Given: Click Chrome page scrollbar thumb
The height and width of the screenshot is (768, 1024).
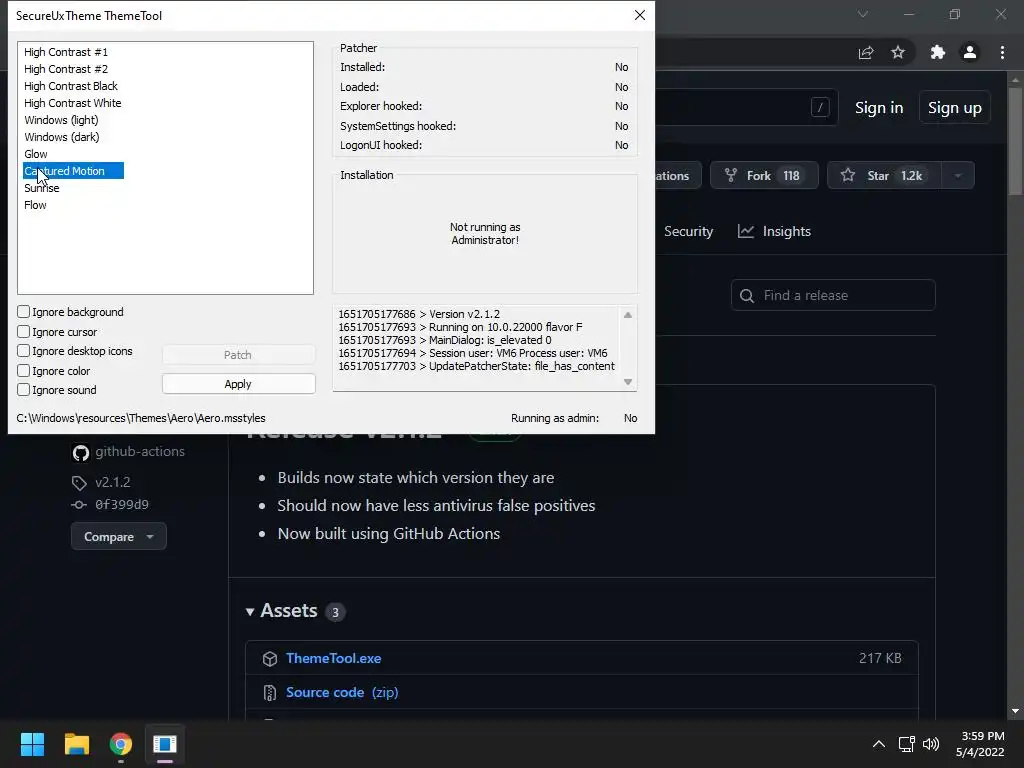Looking at the screenshot, I should pos(1015,140).
